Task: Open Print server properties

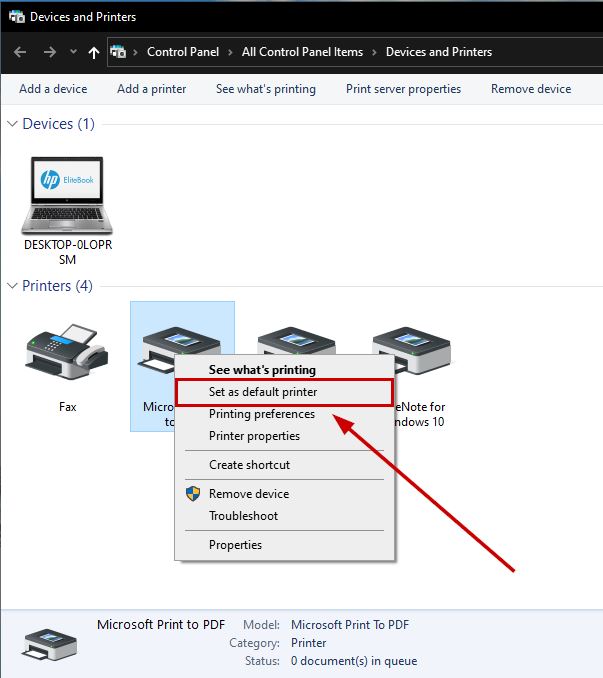Action: [403, 89]
